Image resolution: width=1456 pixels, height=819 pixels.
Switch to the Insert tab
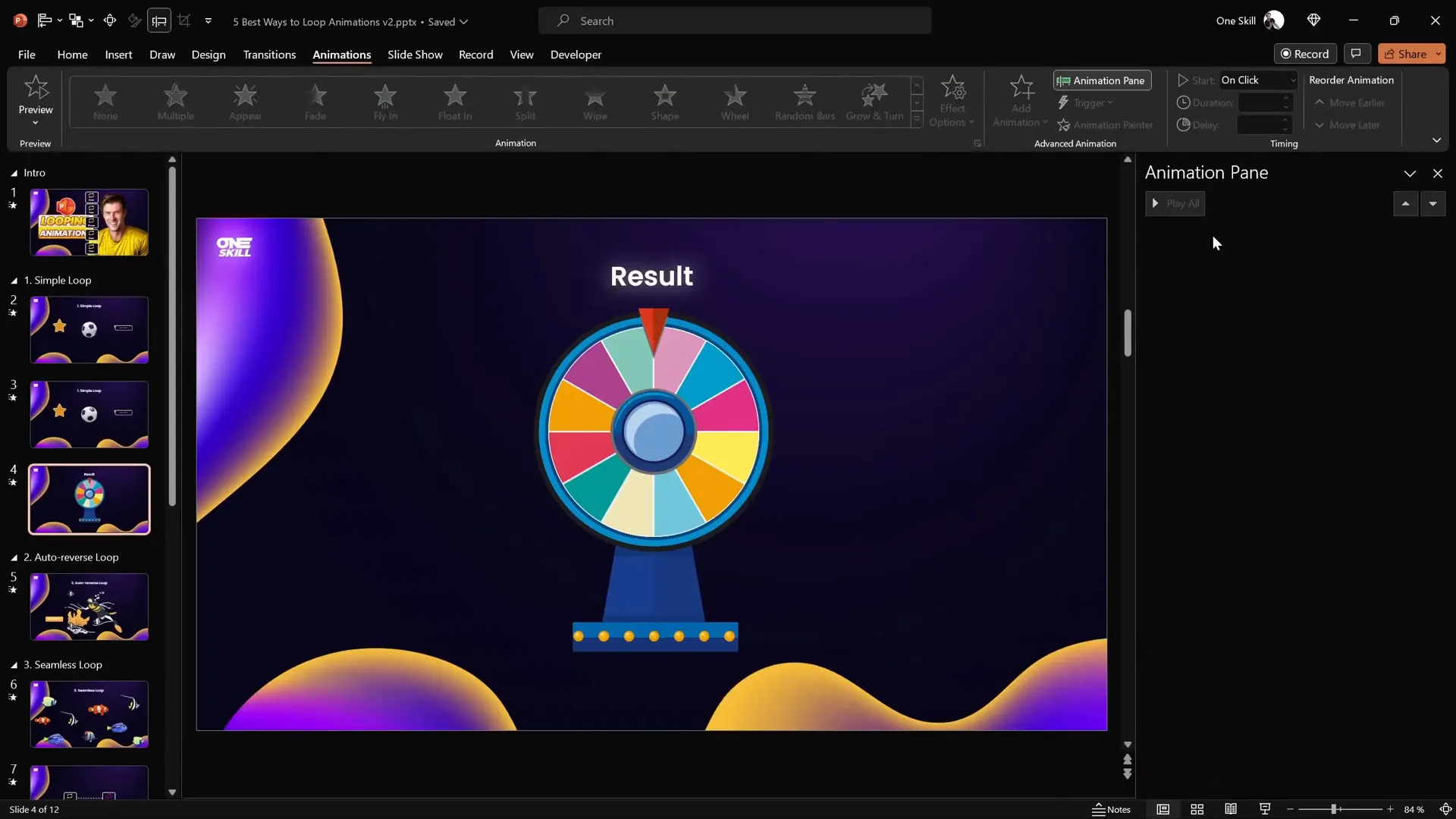118,55
